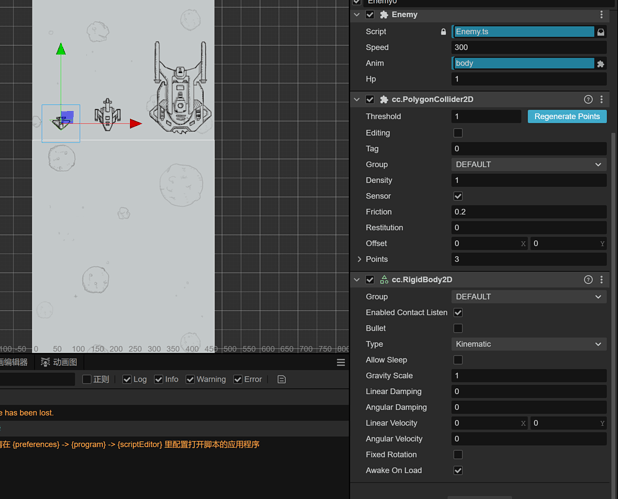Toggle PolygonCollider2D component enabled checkbox
The height and width of the screenshot is (499, 618).
(370, 99)
